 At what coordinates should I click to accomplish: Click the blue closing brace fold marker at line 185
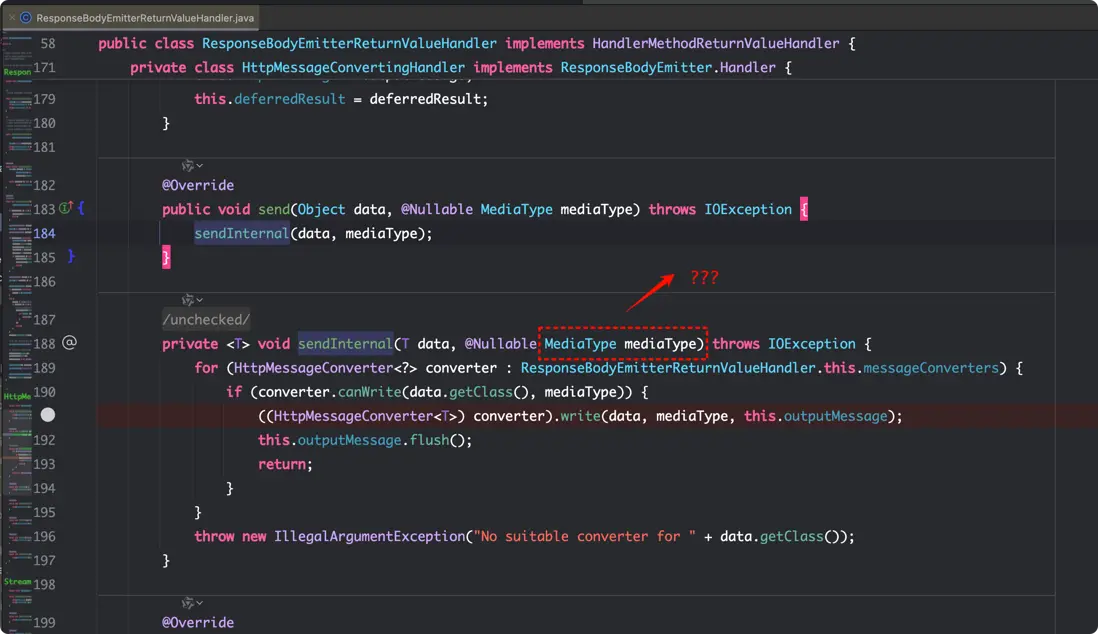71,256
